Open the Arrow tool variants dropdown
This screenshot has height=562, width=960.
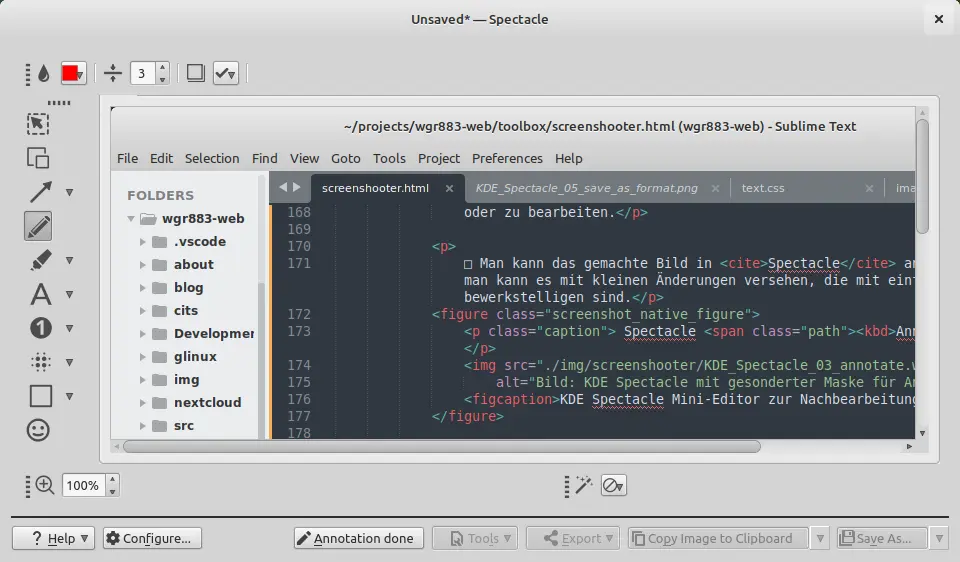point(69,193)
